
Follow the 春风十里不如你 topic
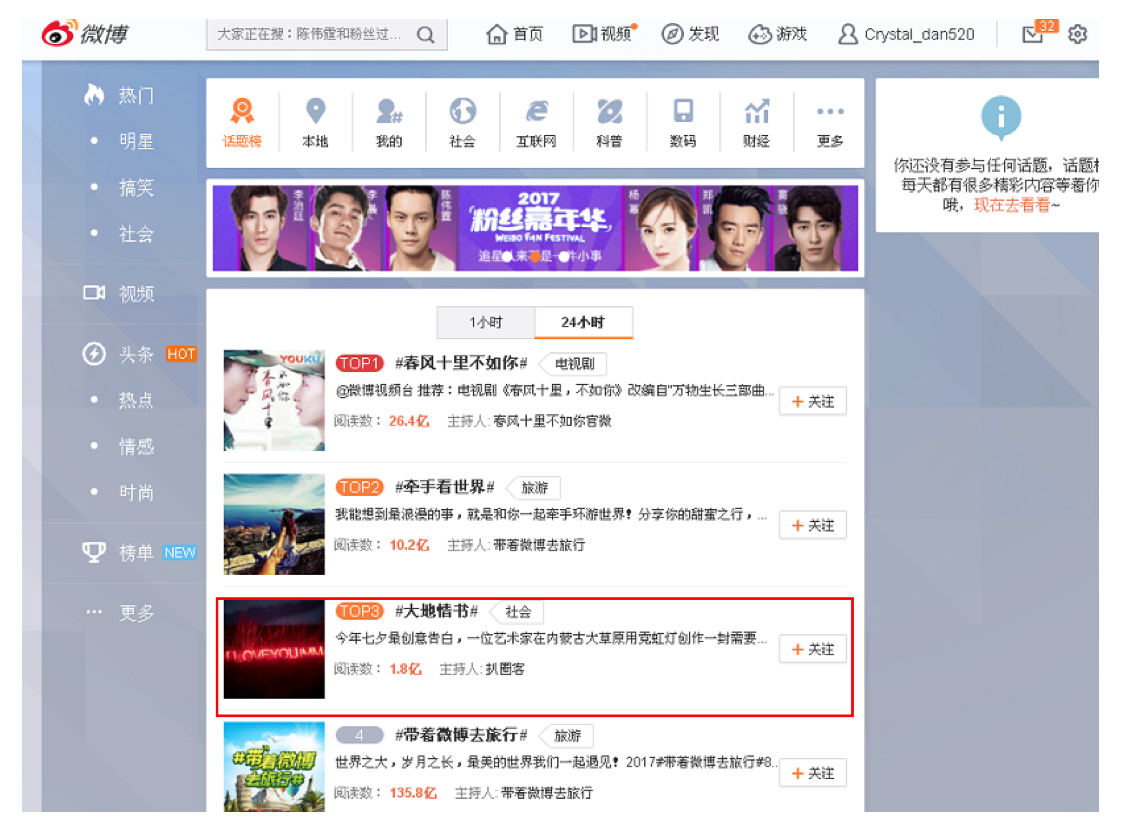(x=812, y=401)
